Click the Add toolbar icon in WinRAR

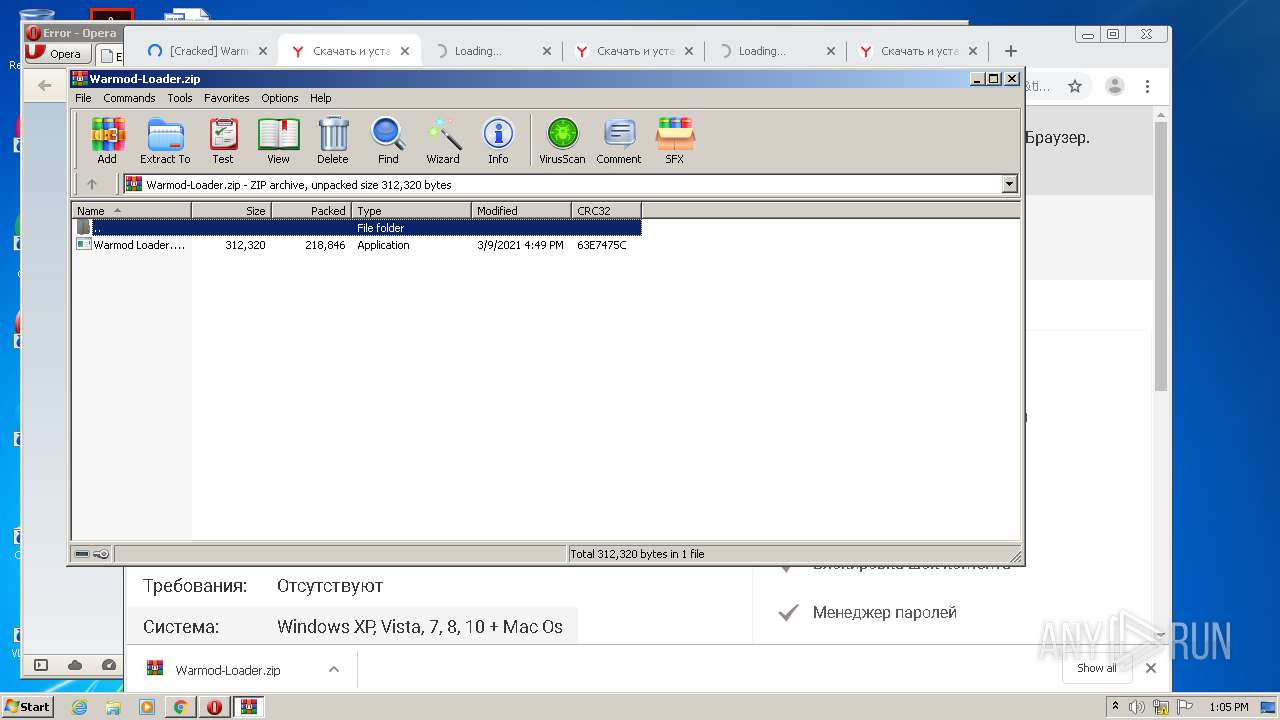pos(107,140)
